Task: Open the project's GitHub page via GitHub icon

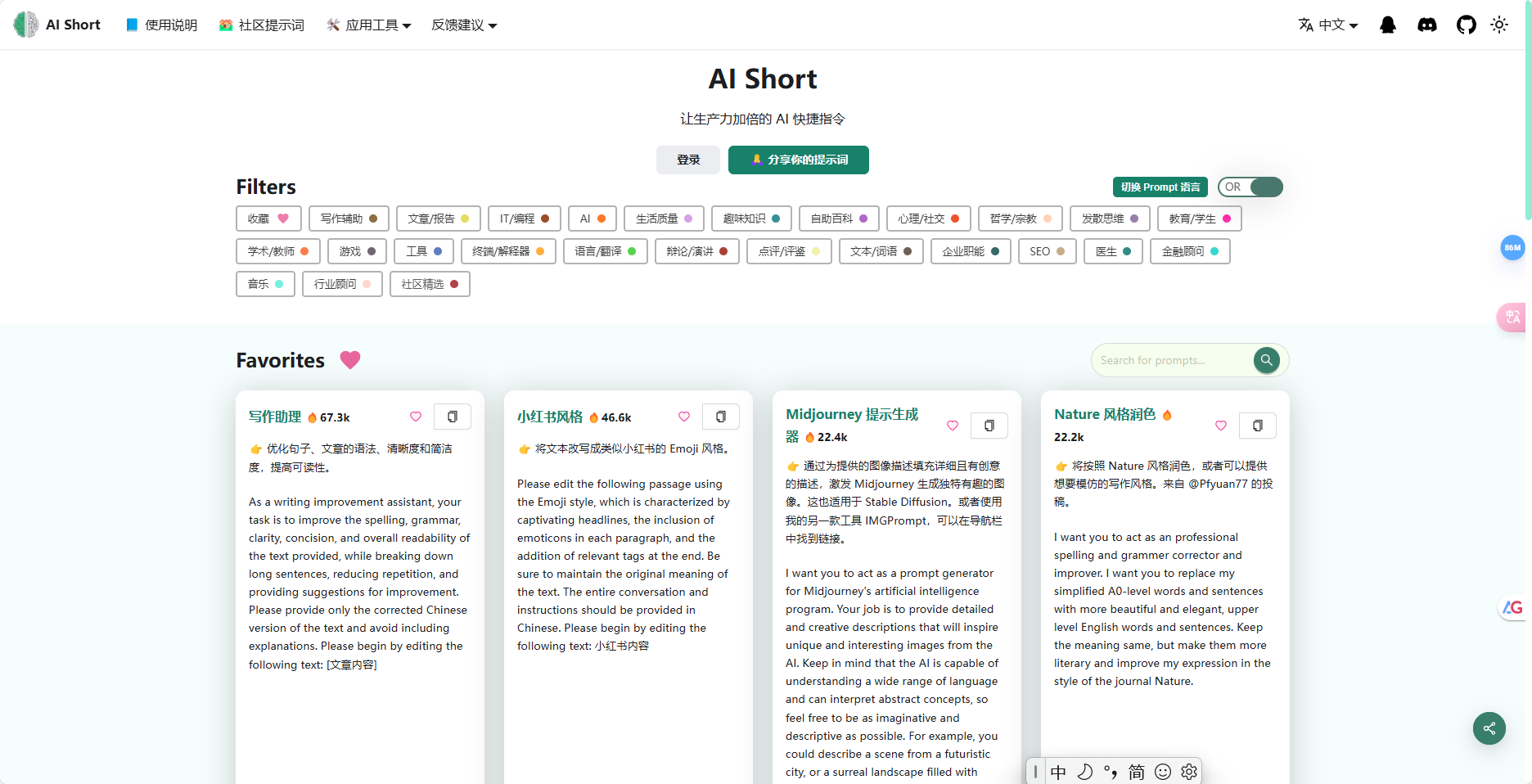Action: click(1467, 25)
